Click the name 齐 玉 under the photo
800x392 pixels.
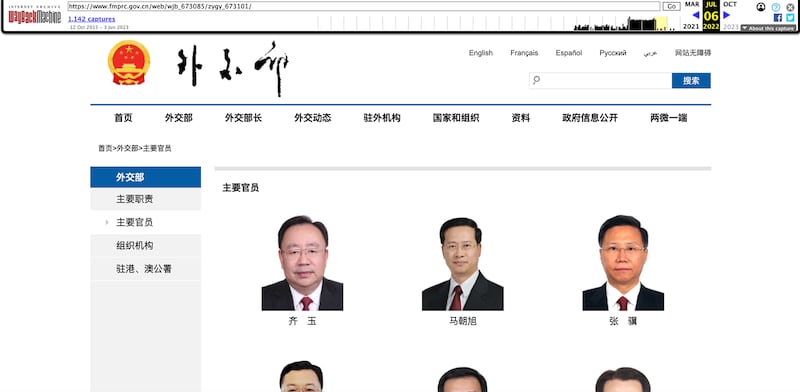(x=303, y=322)
